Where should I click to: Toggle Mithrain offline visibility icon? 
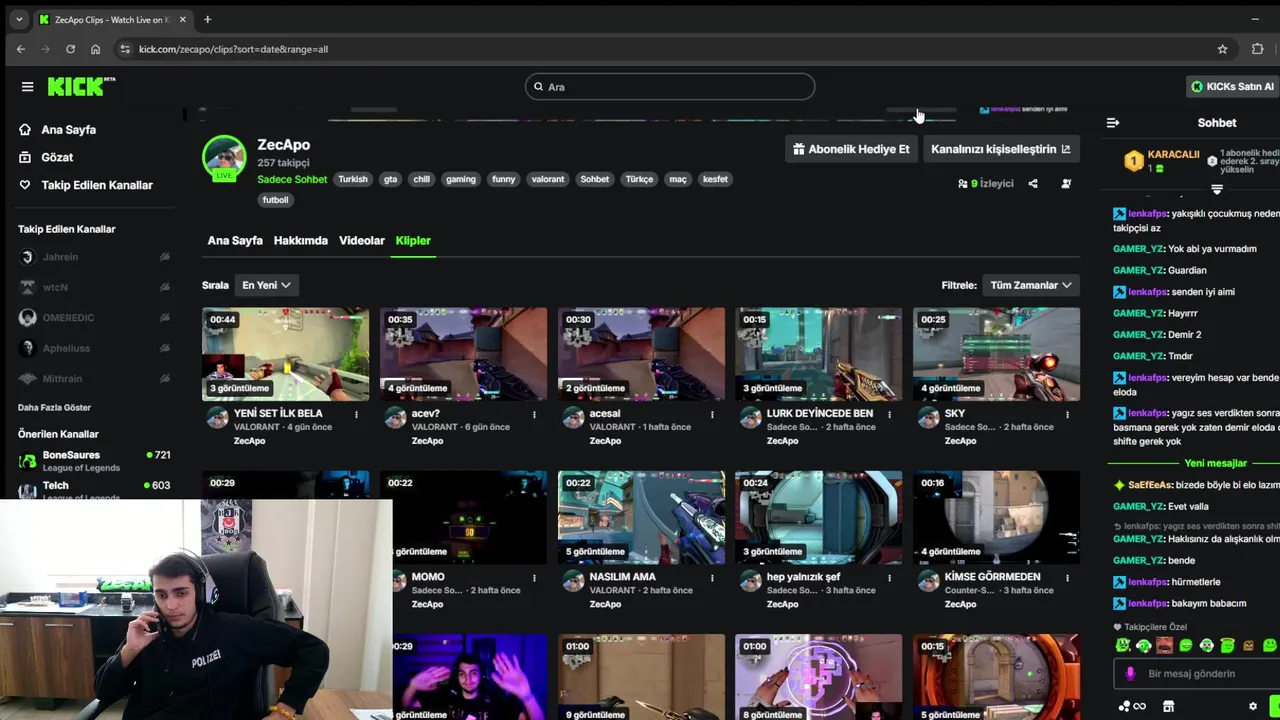click(164, 379)
